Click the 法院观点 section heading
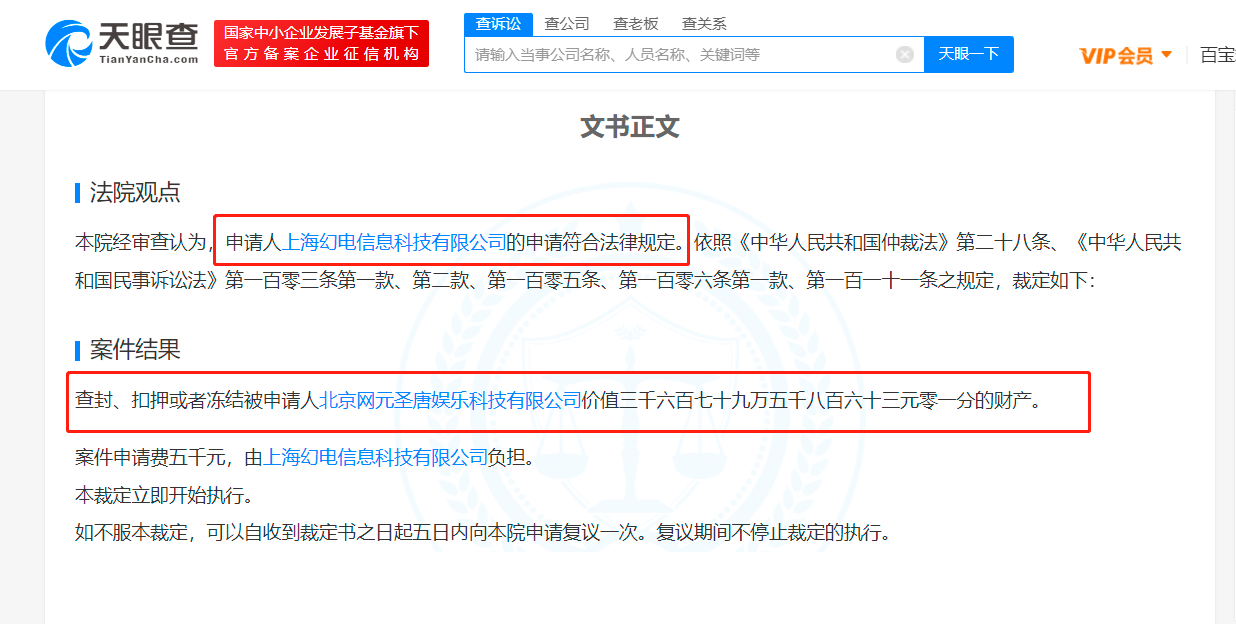The width and height of the screenshot is (1236, 624). [x=135, y=193]
